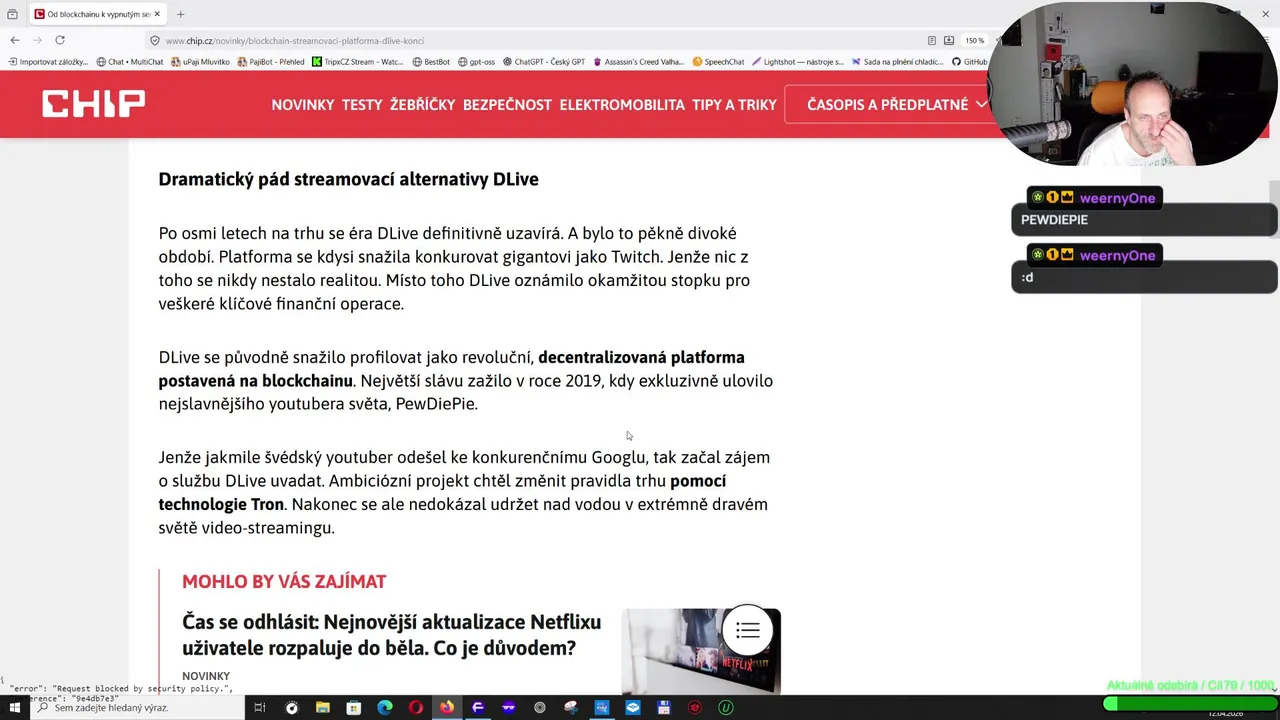Image resolution: width=1280 pixels, height=720 pixels.
Task: Open Microsoft Store from the taskbar
Action: 353,707
